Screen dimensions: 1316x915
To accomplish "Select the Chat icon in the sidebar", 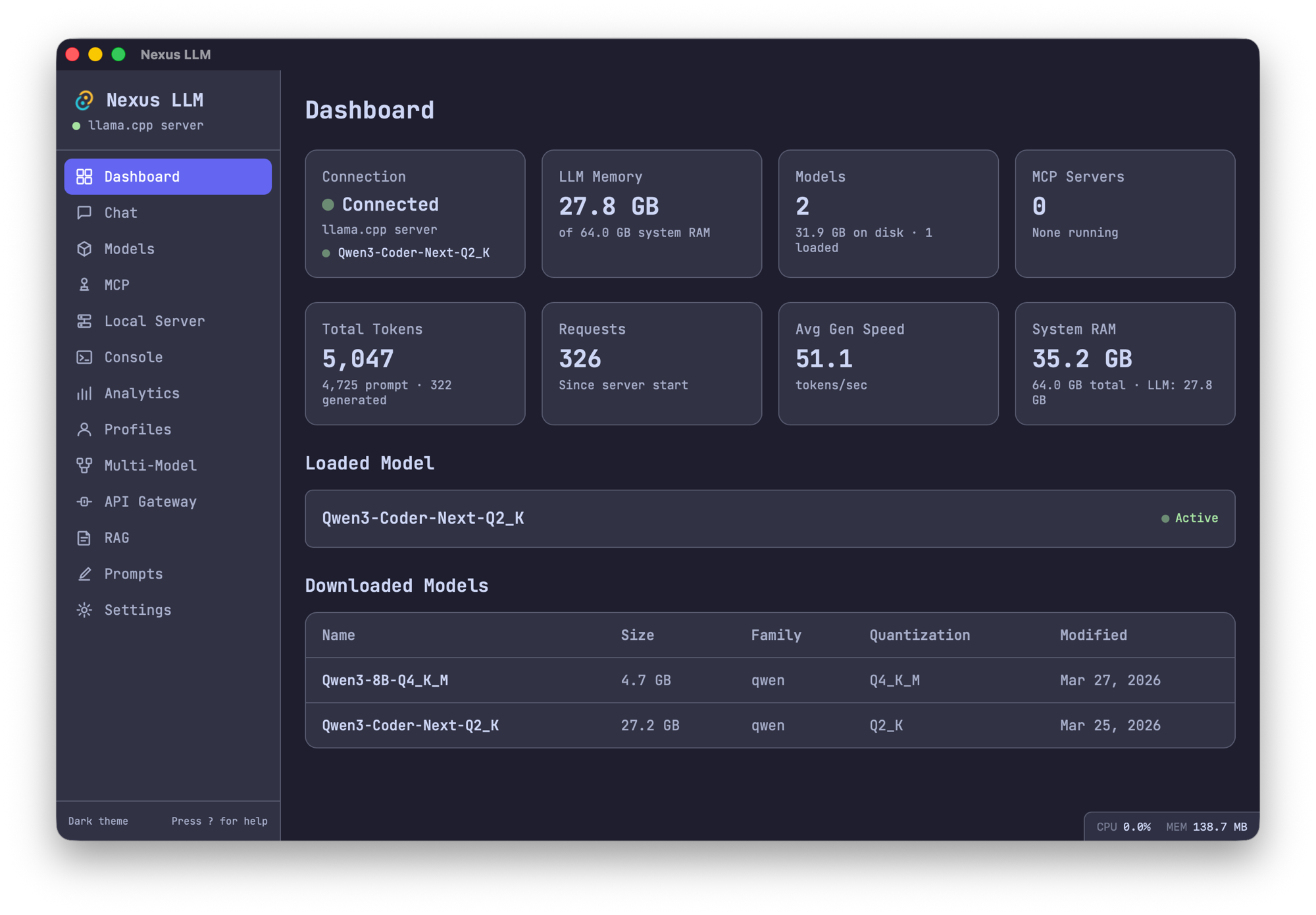I will click(84, 213).
